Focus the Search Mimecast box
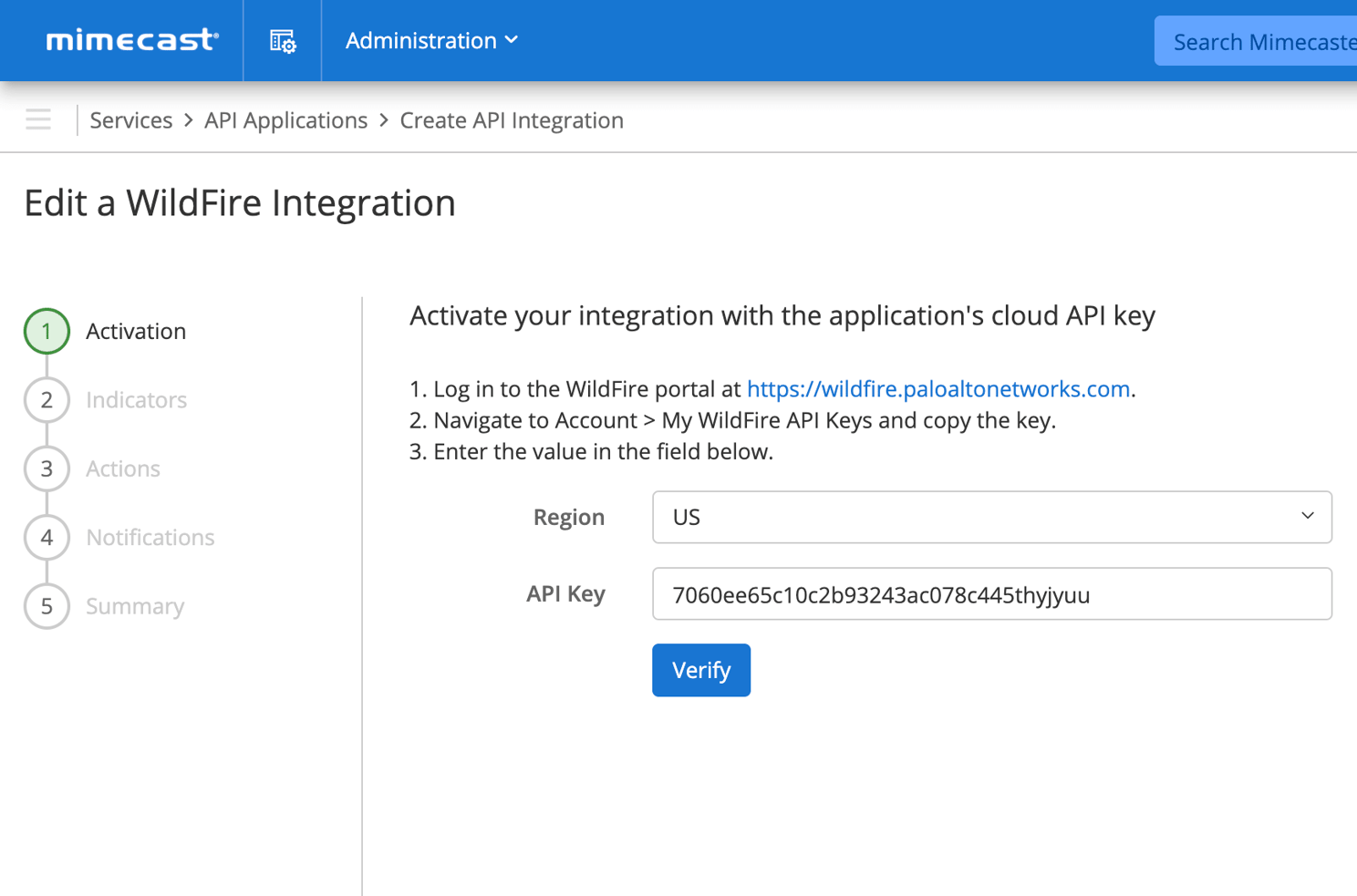The image size is (1357, 896). 1259,42
